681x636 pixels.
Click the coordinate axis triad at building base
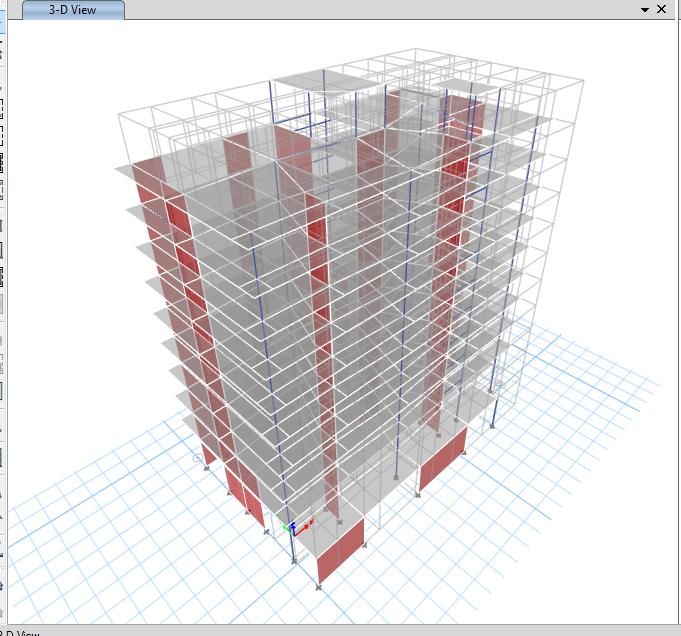(x=294, y=526)
